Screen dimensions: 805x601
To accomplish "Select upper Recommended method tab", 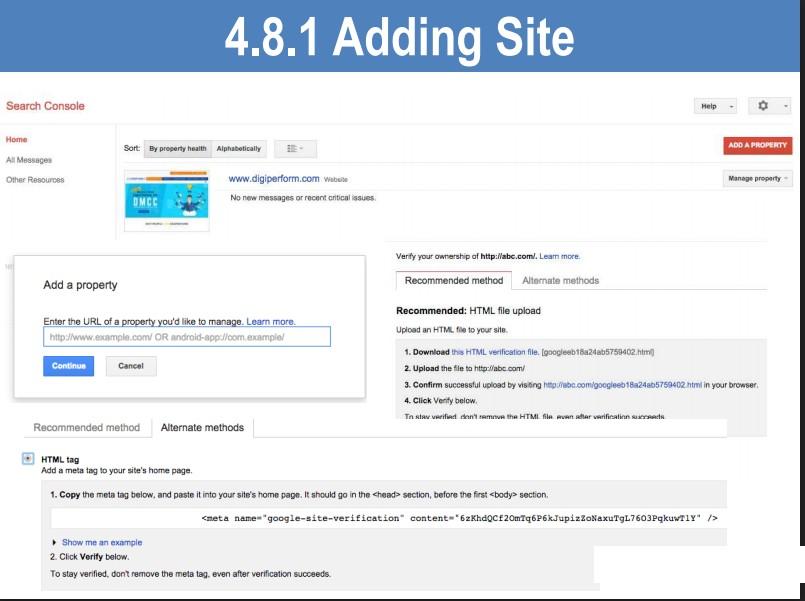I will 454,281.
